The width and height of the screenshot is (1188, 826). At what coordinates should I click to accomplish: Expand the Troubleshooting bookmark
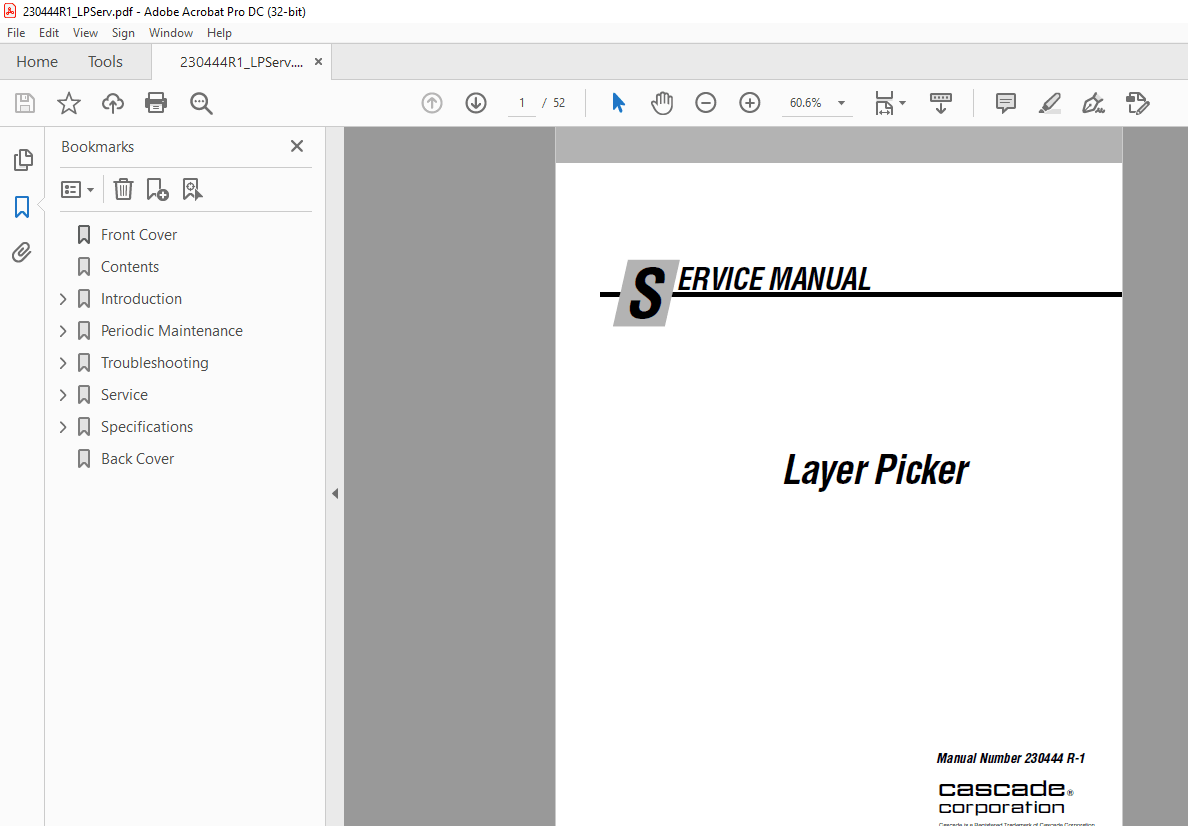tap(62, 362)
